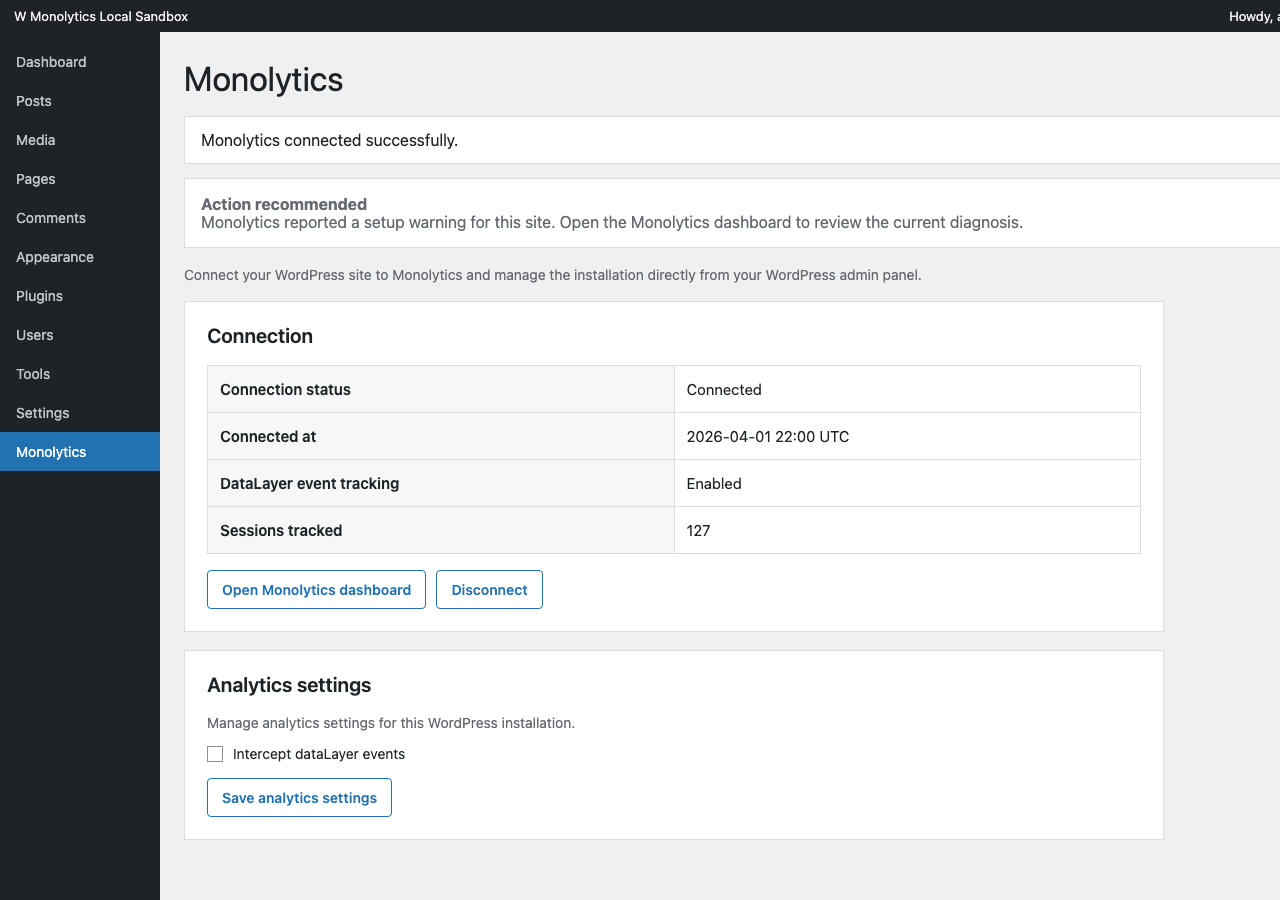Open the Dashboard menu item
Image resolution: width=1280 pixels, height=900 pixels.
click(x=51, y=62)
